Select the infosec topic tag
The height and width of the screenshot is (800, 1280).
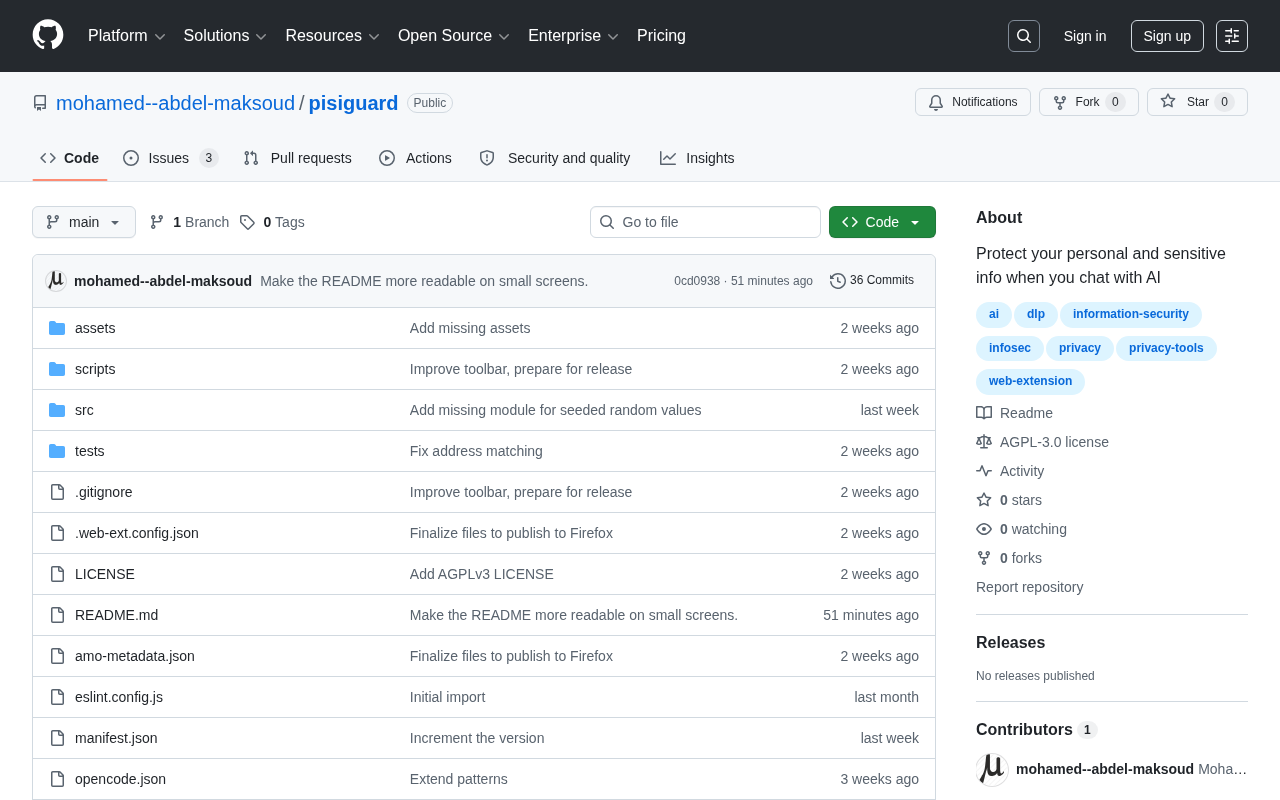click(x=1010, y=348)
